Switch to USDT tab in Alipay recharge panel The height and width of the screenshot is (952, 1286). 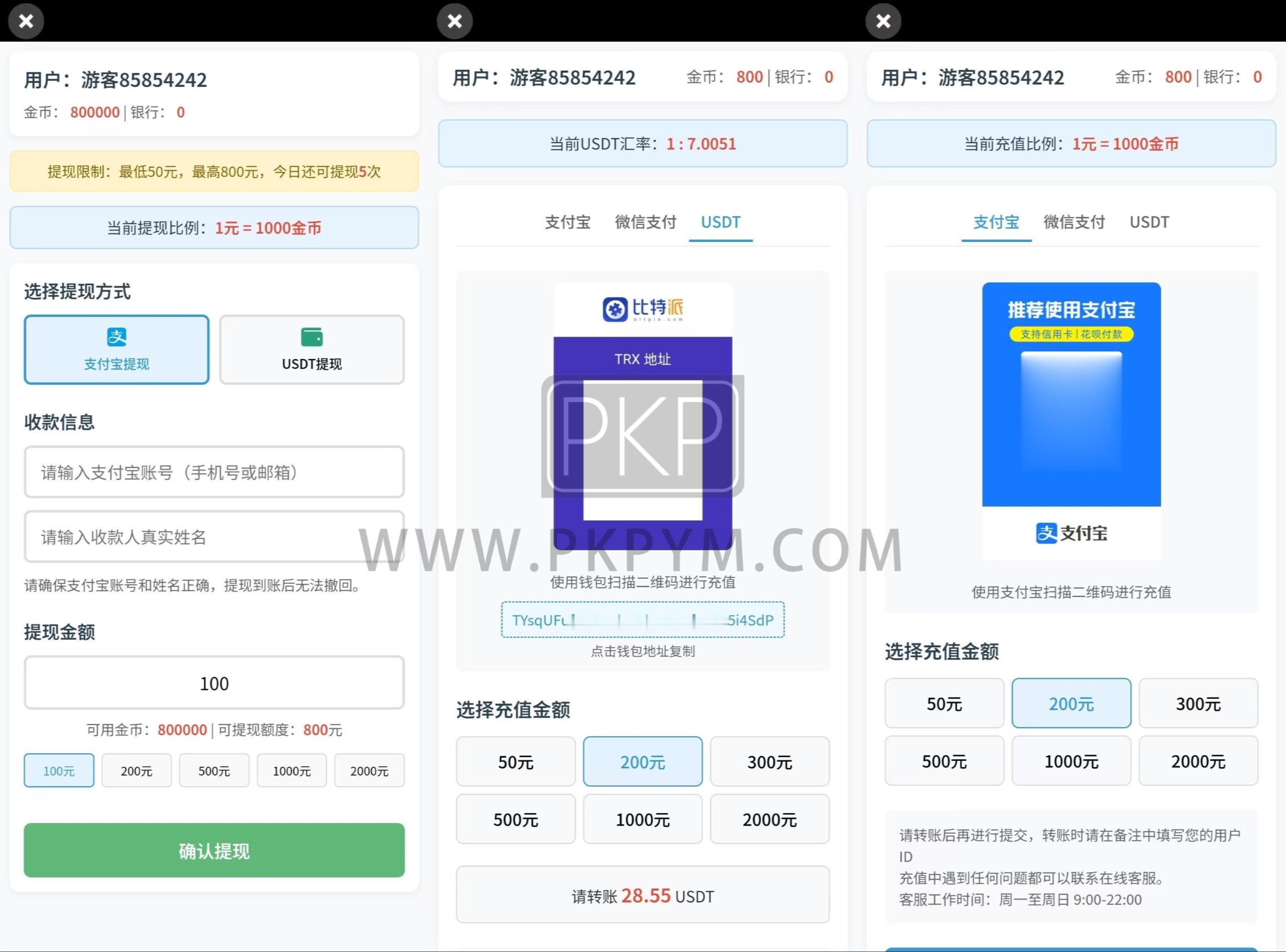(1149, 222)
